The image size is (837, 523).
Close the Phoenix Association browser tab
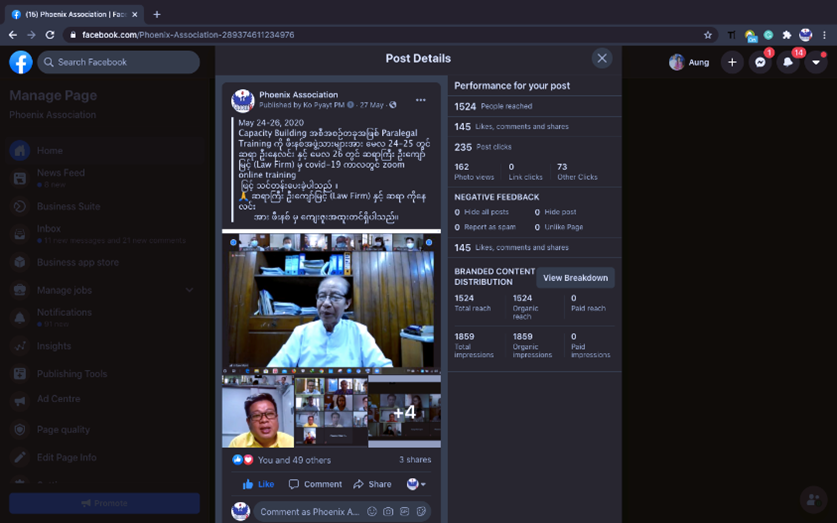[x=135, y=14]
